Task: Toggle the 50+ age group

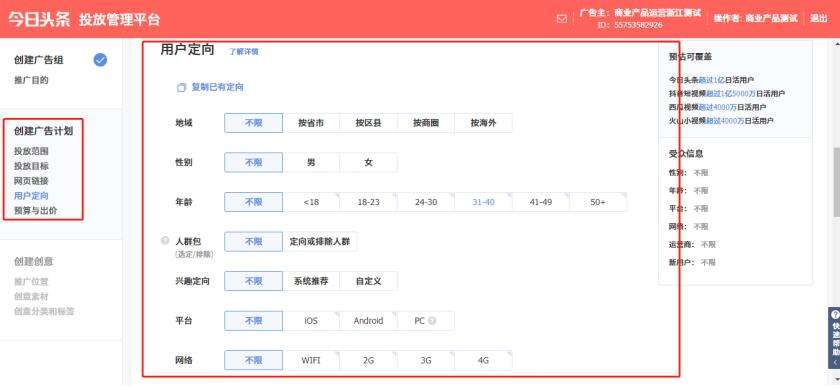Action: (x=598, y=202)
